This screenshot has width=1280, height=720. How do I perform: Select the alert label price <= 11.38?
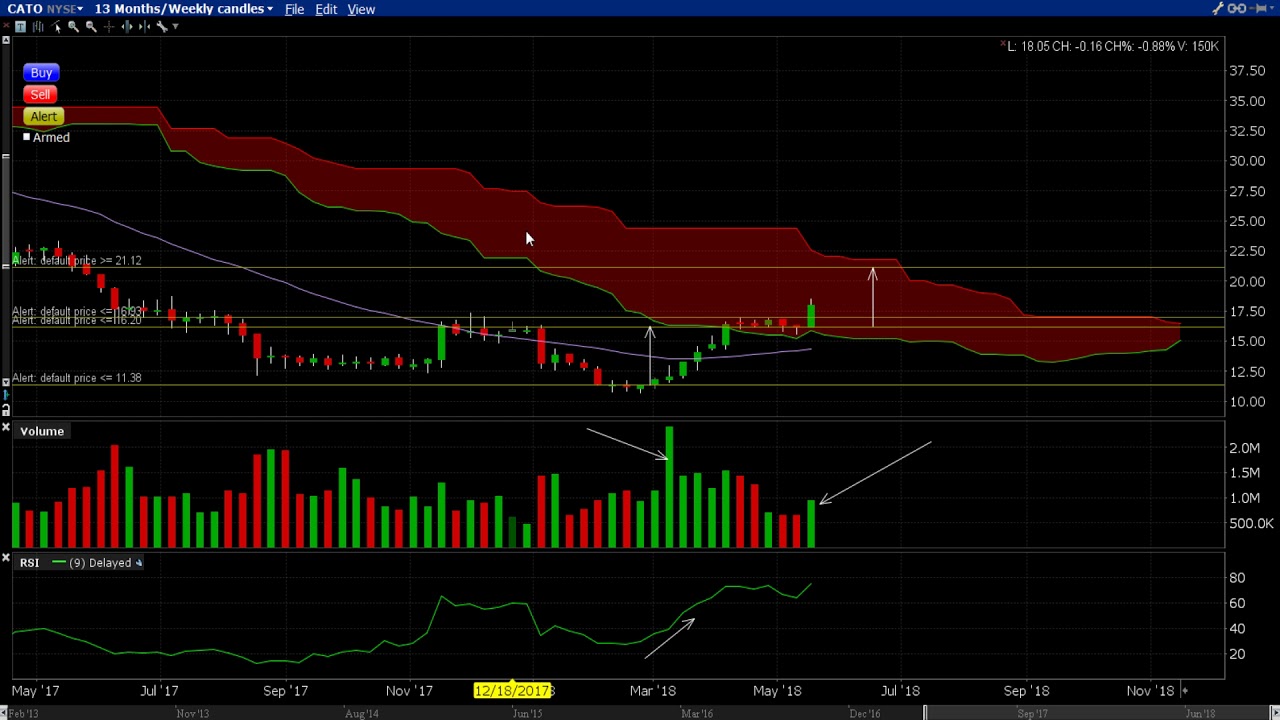[x=77, y=378]
